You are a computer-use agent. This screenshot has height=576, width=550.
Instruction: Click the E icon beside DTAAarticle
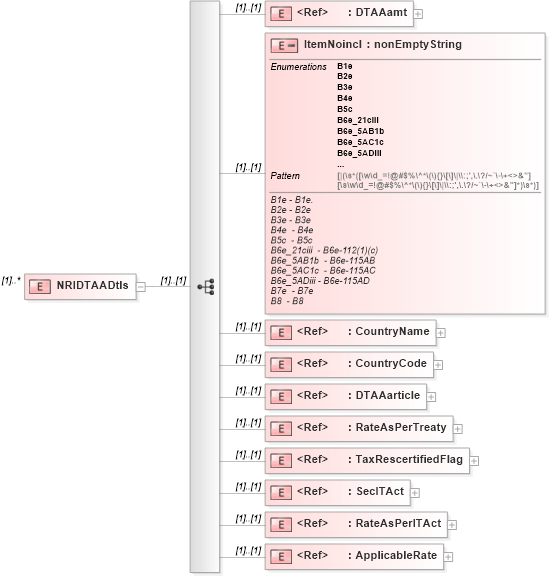(x=281, y=397)
